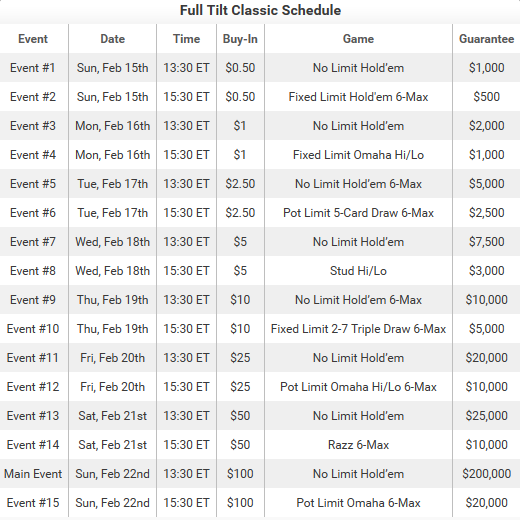Click Fixed Limit Omaha Hi/Lo game cell
The height and width of the screenshot is (520, 520).
[x=358, y=155]
